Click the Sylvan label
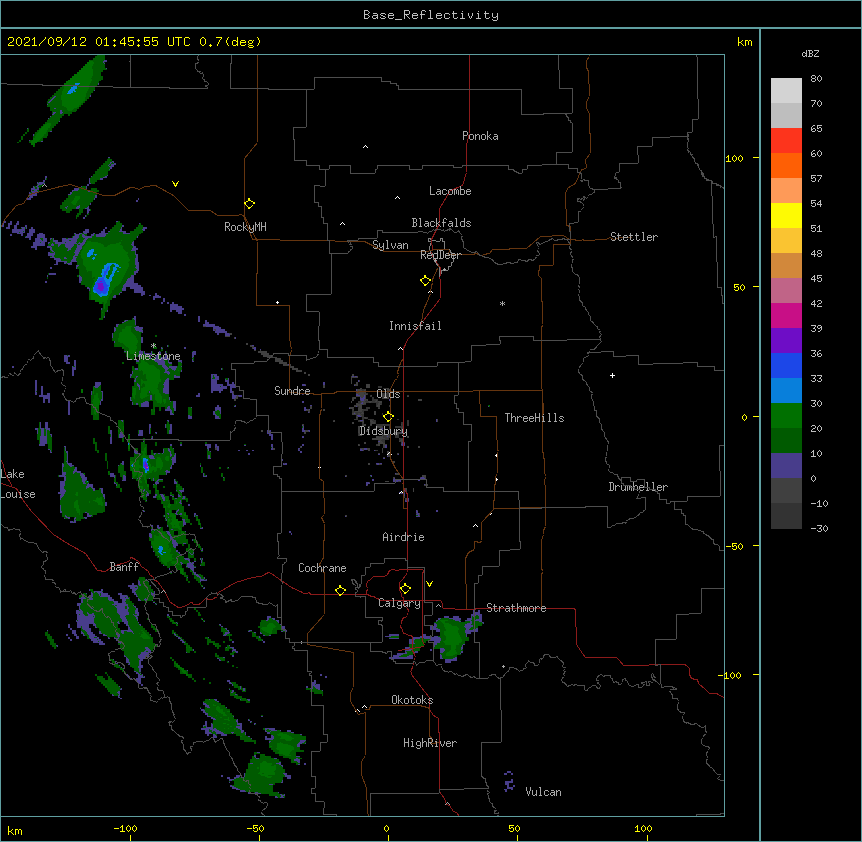This screenshot has height=842, width=862. (x=390, y=245)
